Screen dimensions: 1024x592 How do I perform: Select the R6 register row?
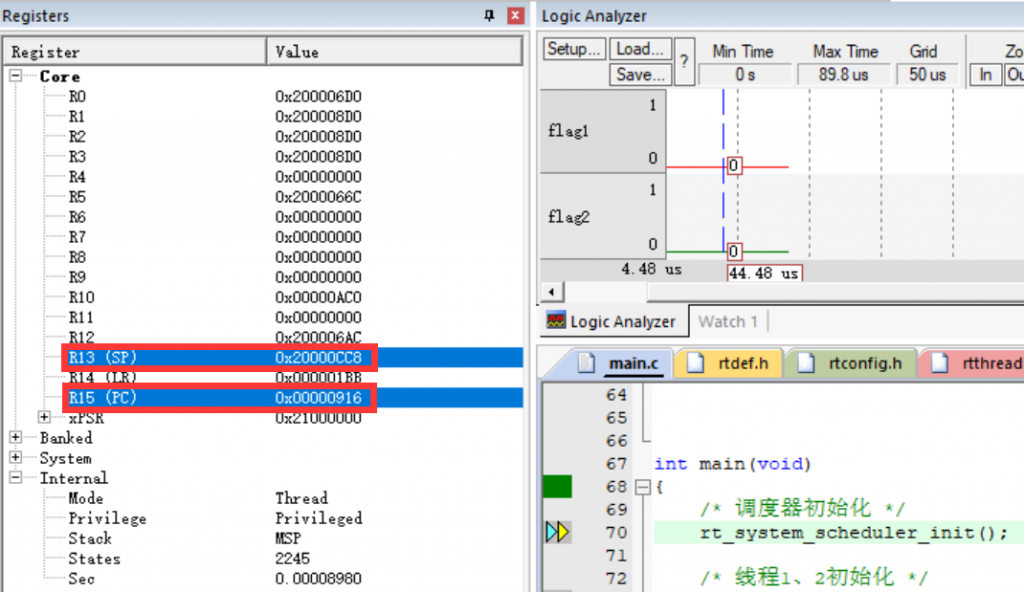tap(264, 217)
